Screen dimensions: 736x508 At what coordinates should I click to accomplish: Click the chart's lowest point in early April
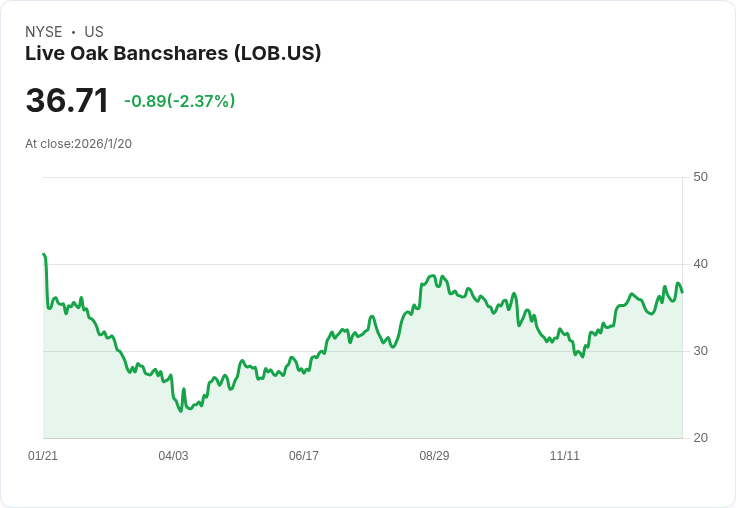click(x=181, y=411)
